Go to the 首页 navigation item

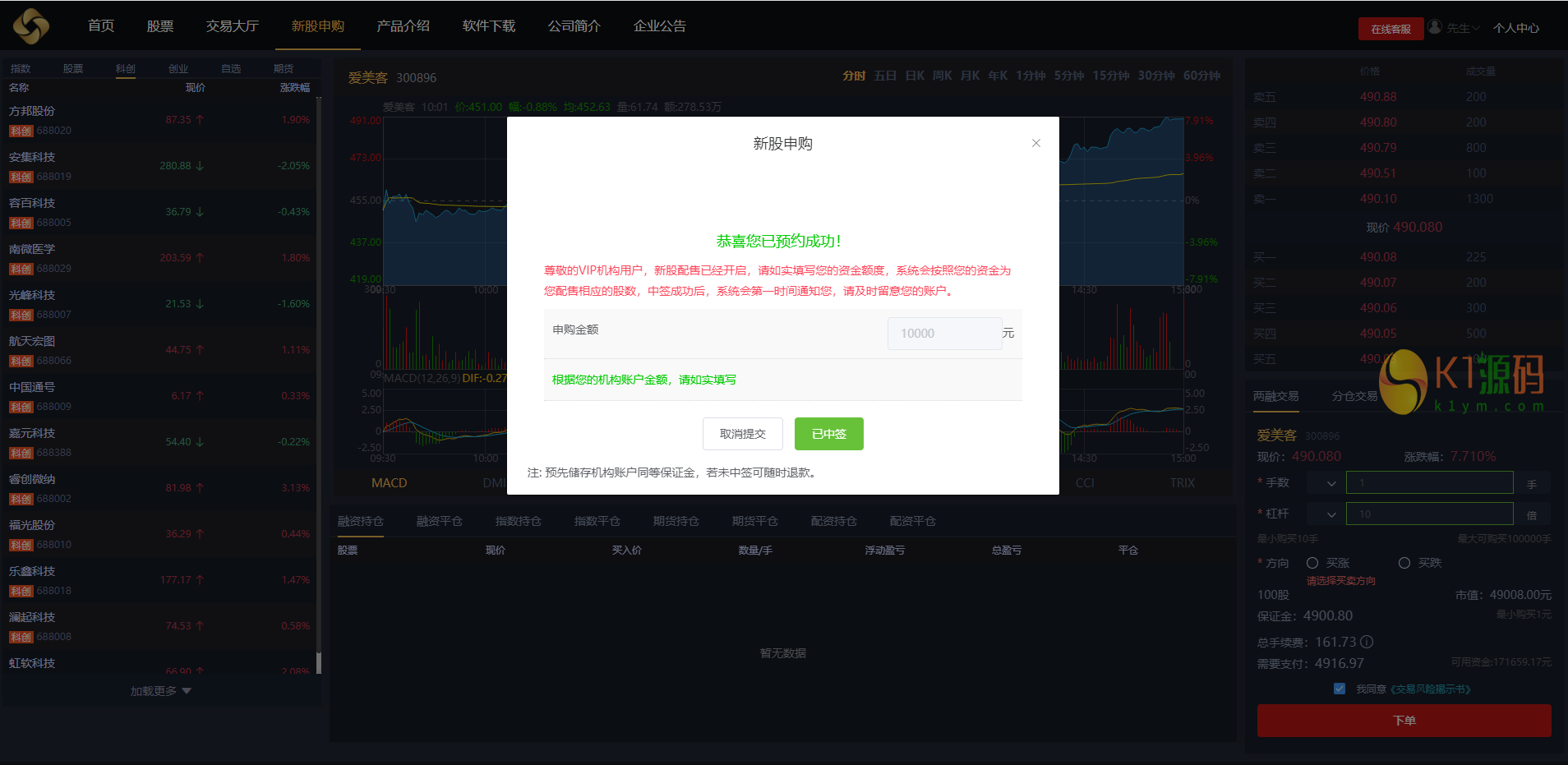coord(101,26)
